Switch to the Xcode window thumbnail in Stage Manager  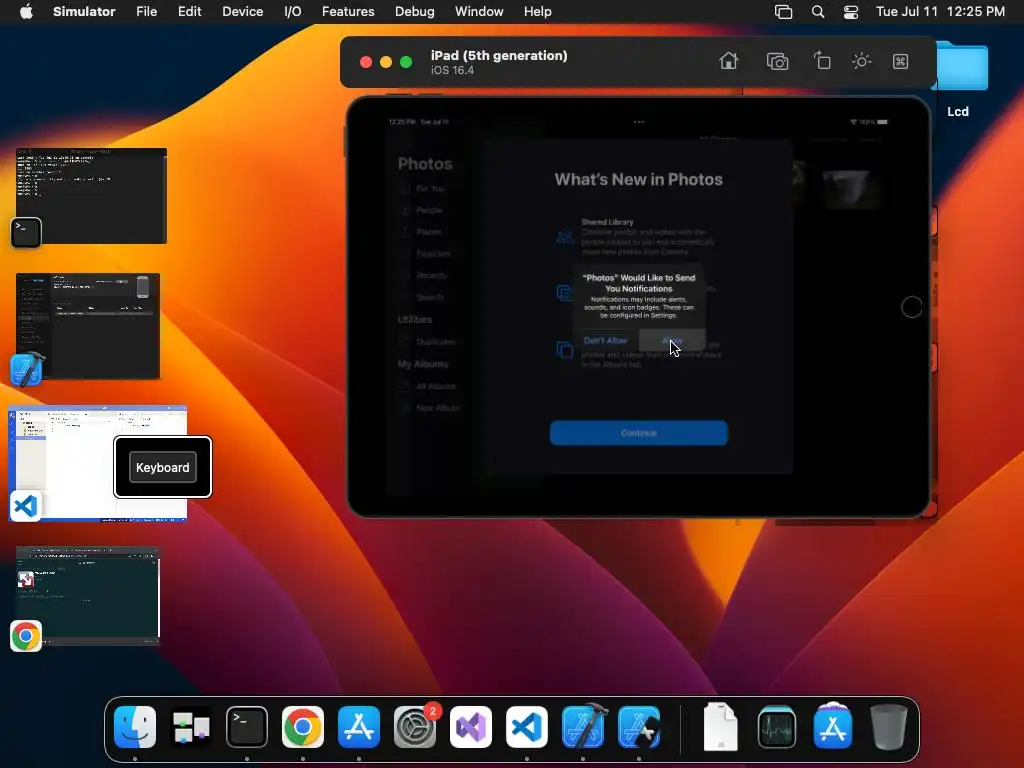click(88, 325)
